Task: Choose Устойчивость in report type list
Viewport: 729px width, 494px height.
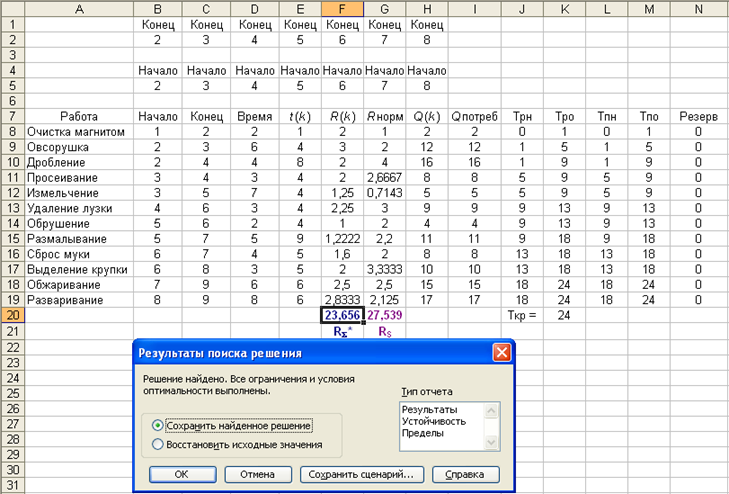Action: 433,421
